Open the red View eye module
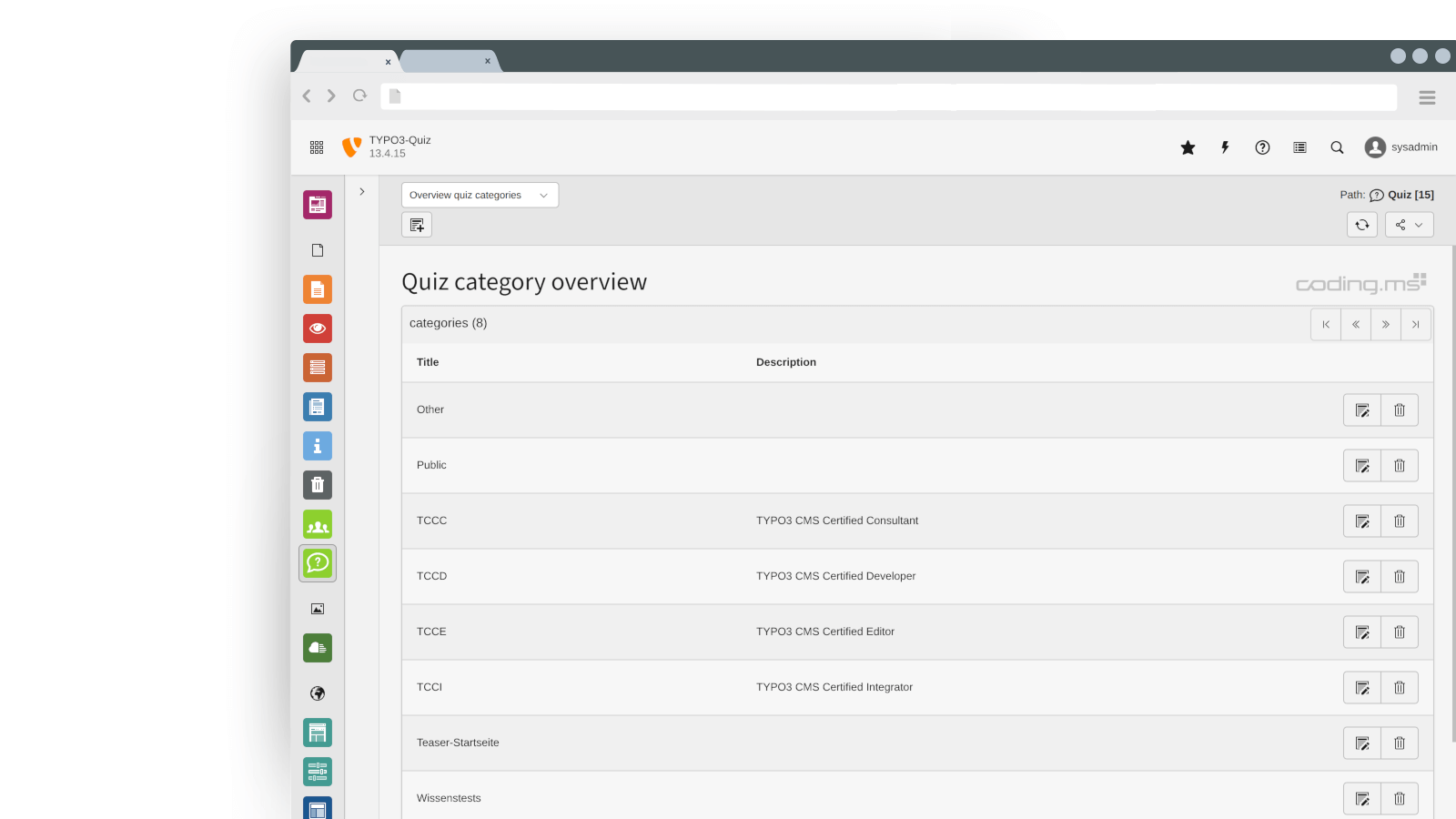The height and width of the screenshot is (819, 1456). pos(318,329)
